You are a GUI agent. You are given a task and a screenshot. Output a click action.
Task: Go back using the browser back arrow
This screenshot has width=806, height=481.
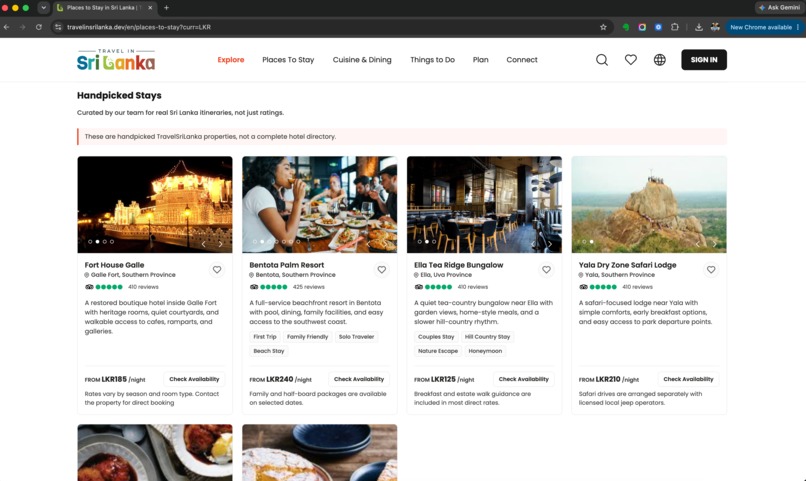click(7, 27)
